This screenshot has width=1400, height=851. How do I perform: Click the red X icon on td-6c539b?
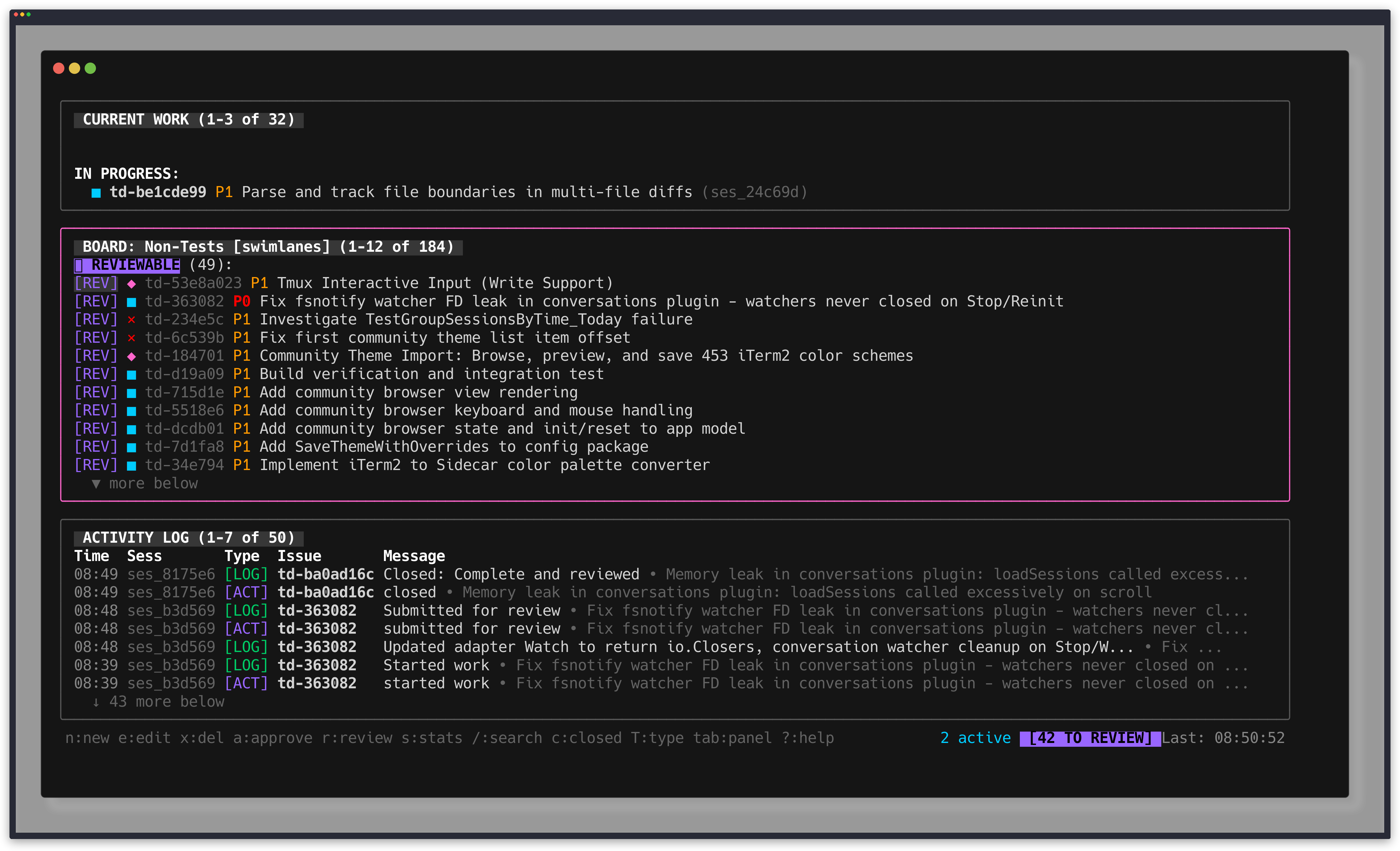pos(132,337)
